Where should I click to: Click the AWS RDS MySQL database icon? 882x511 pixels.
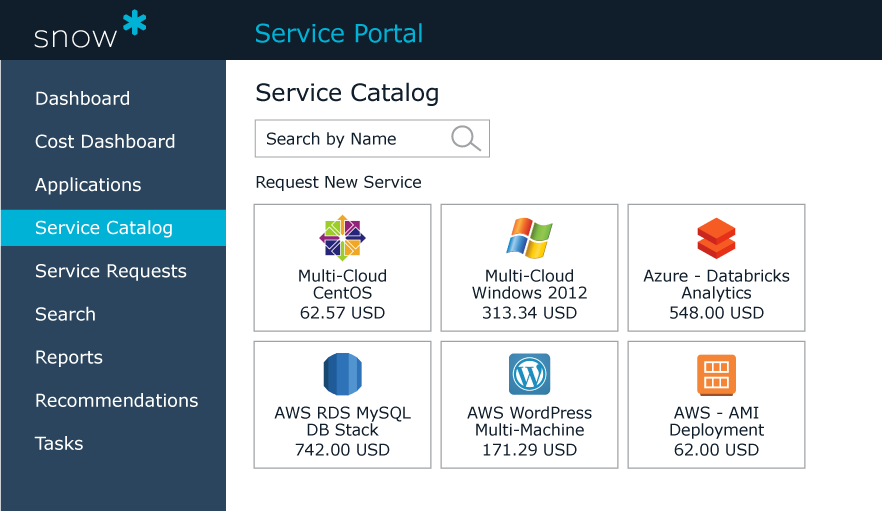(x=342, y=375)
